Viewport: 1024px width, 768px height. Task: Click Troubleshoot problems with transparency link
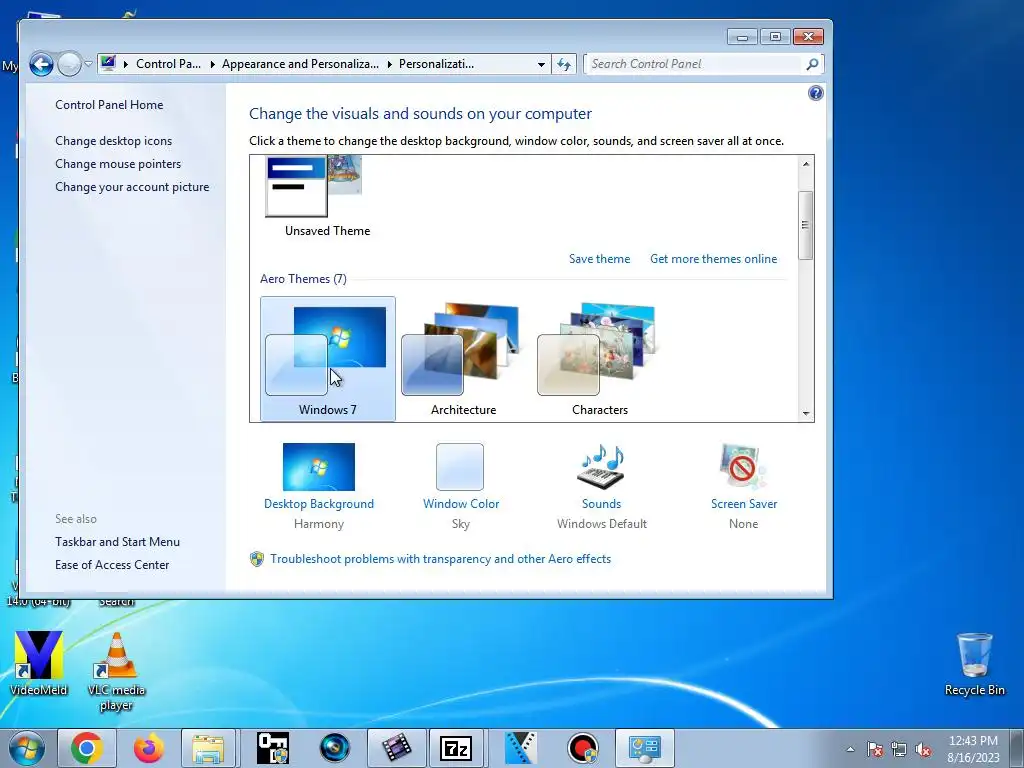coord(441,559)
